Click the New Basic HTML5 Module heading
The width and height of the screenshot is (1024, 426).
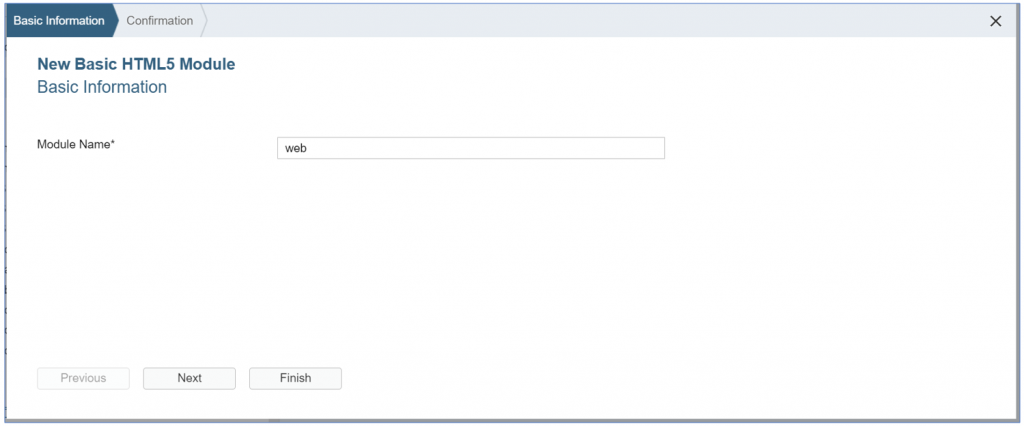click(x=136, y=64)
